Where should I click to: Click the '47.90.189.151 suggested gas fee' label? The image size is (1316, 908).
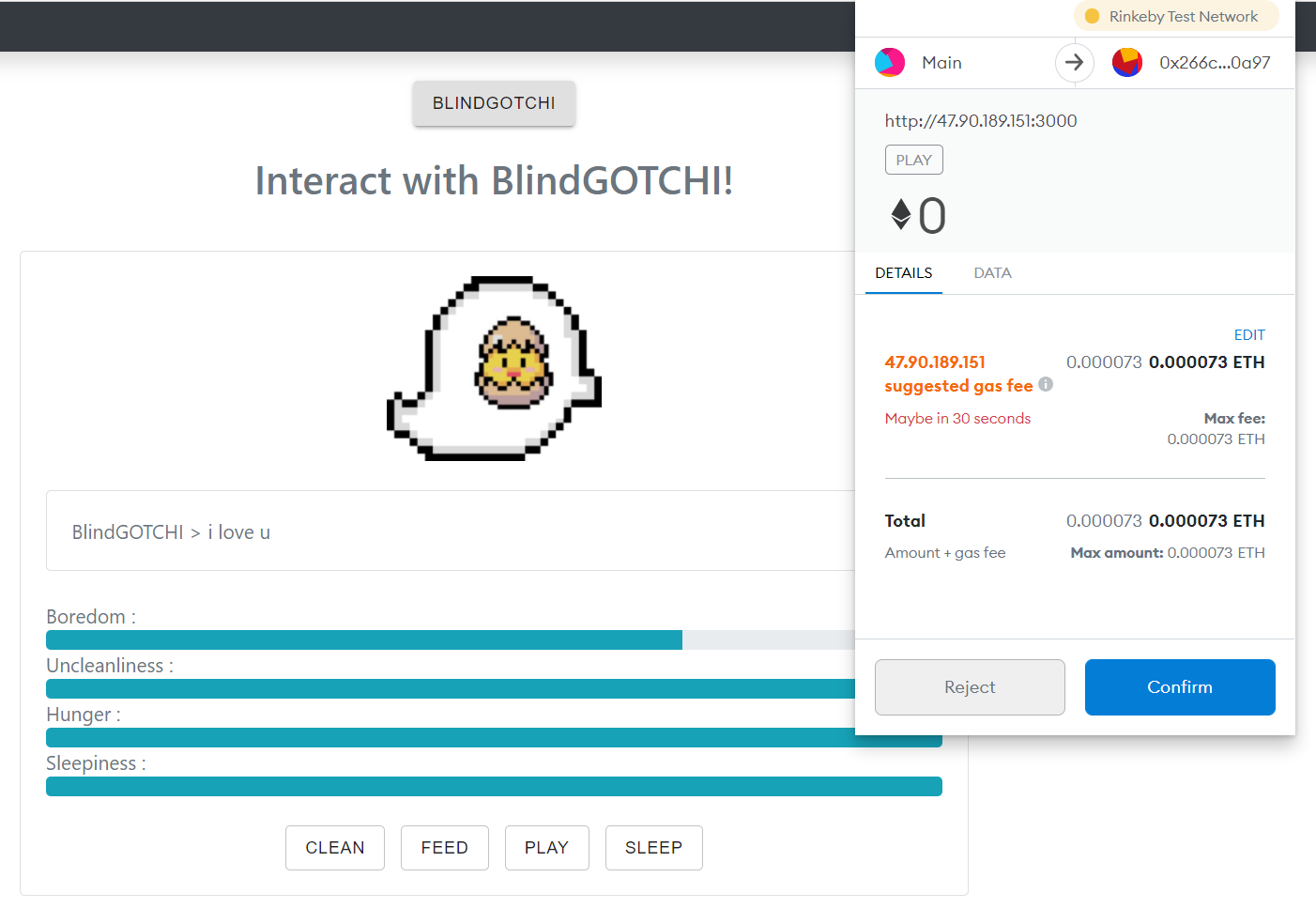point(958,374)
